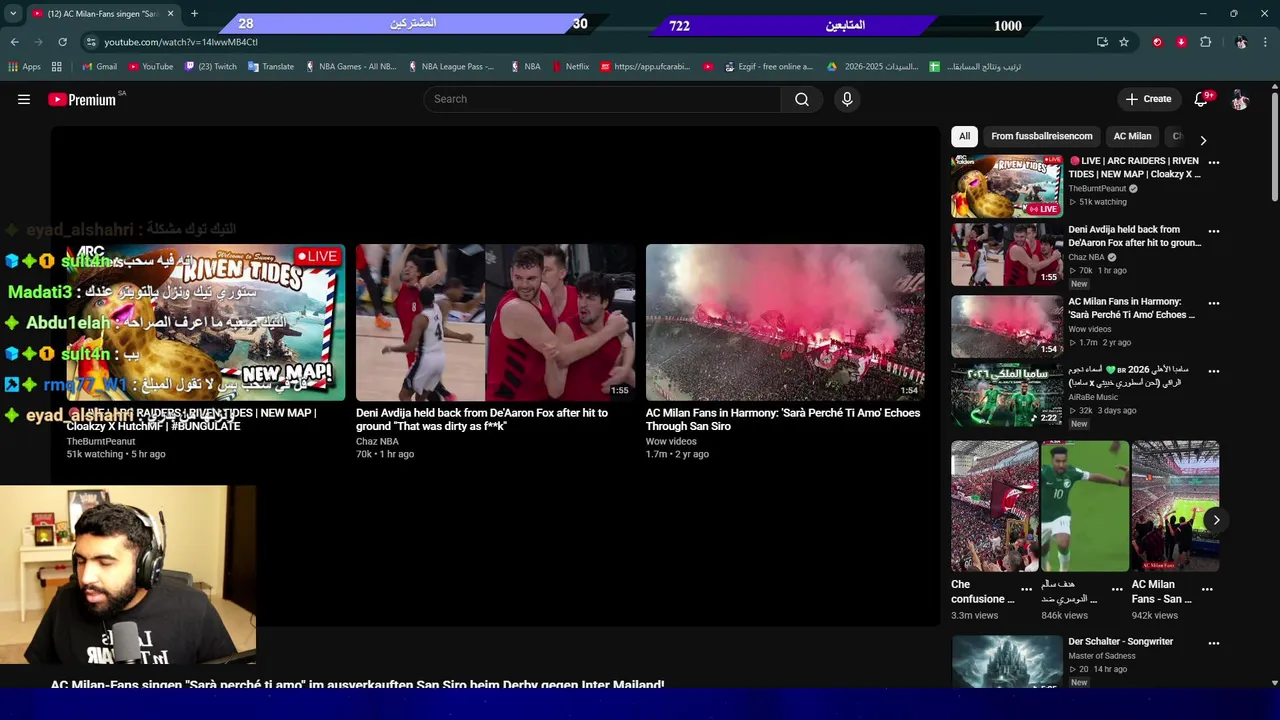1280x720 pixels.
Task: Open the (23) Twitch bookmark
Action: point(211,67)
